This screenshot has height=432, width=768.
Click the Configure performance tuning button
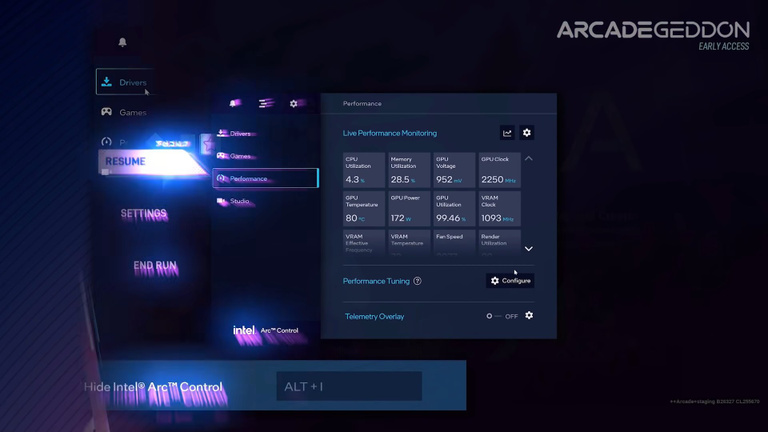pyautogui.click(x=510, y=281)
